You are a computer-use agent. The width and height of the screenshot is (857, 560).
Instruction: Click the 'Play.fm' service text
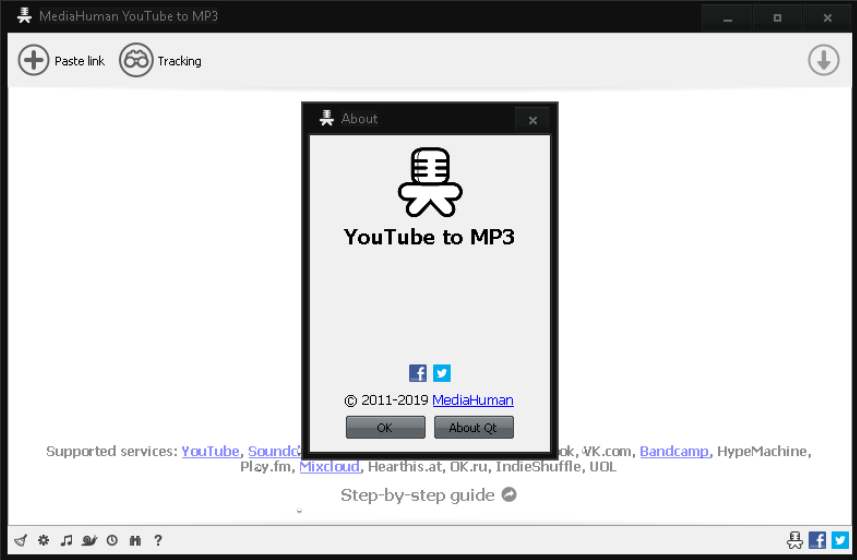point(265,467)
